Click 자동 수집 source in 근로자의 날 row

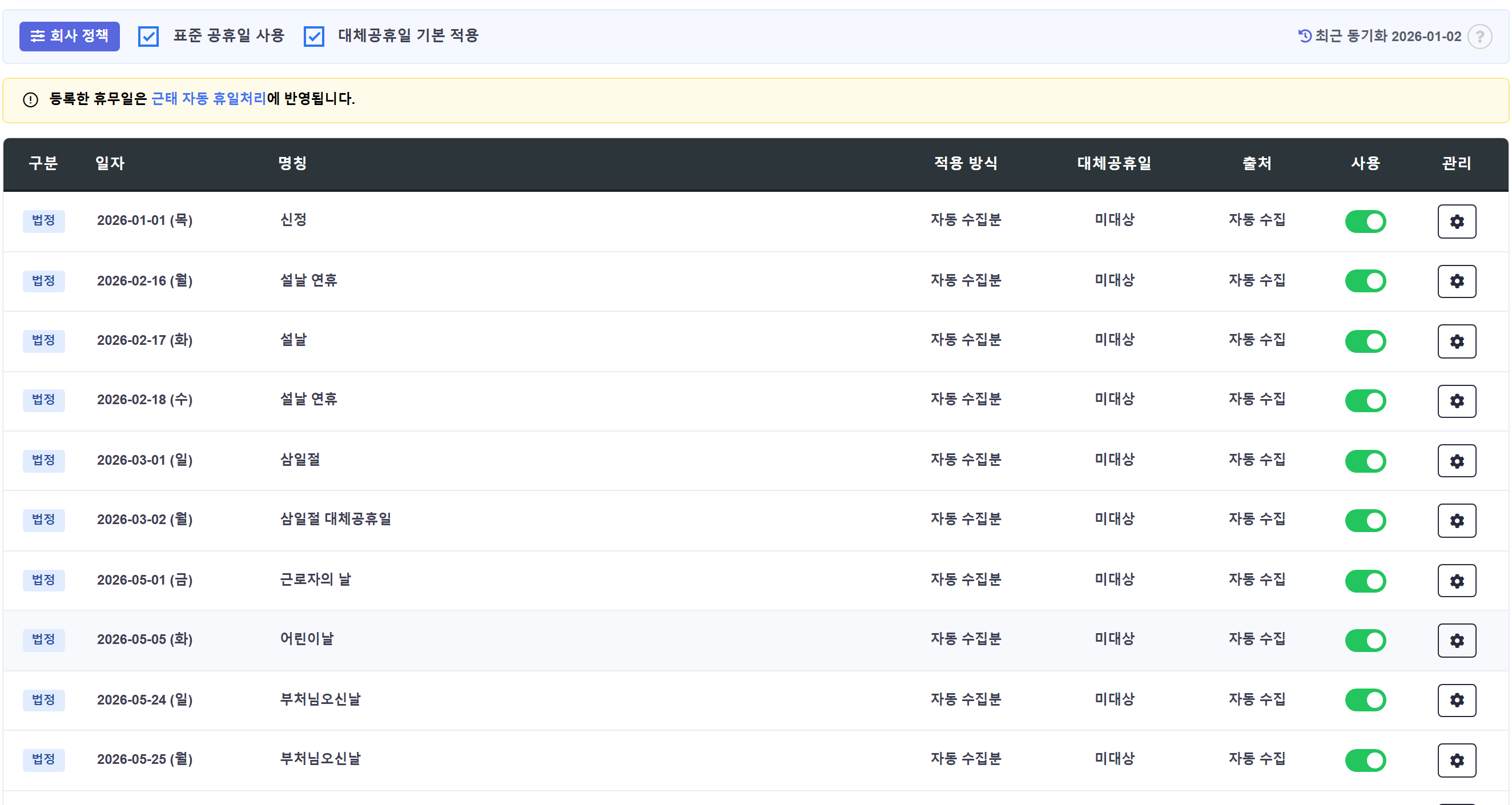pyautogui.click(x=1257, y=579)
